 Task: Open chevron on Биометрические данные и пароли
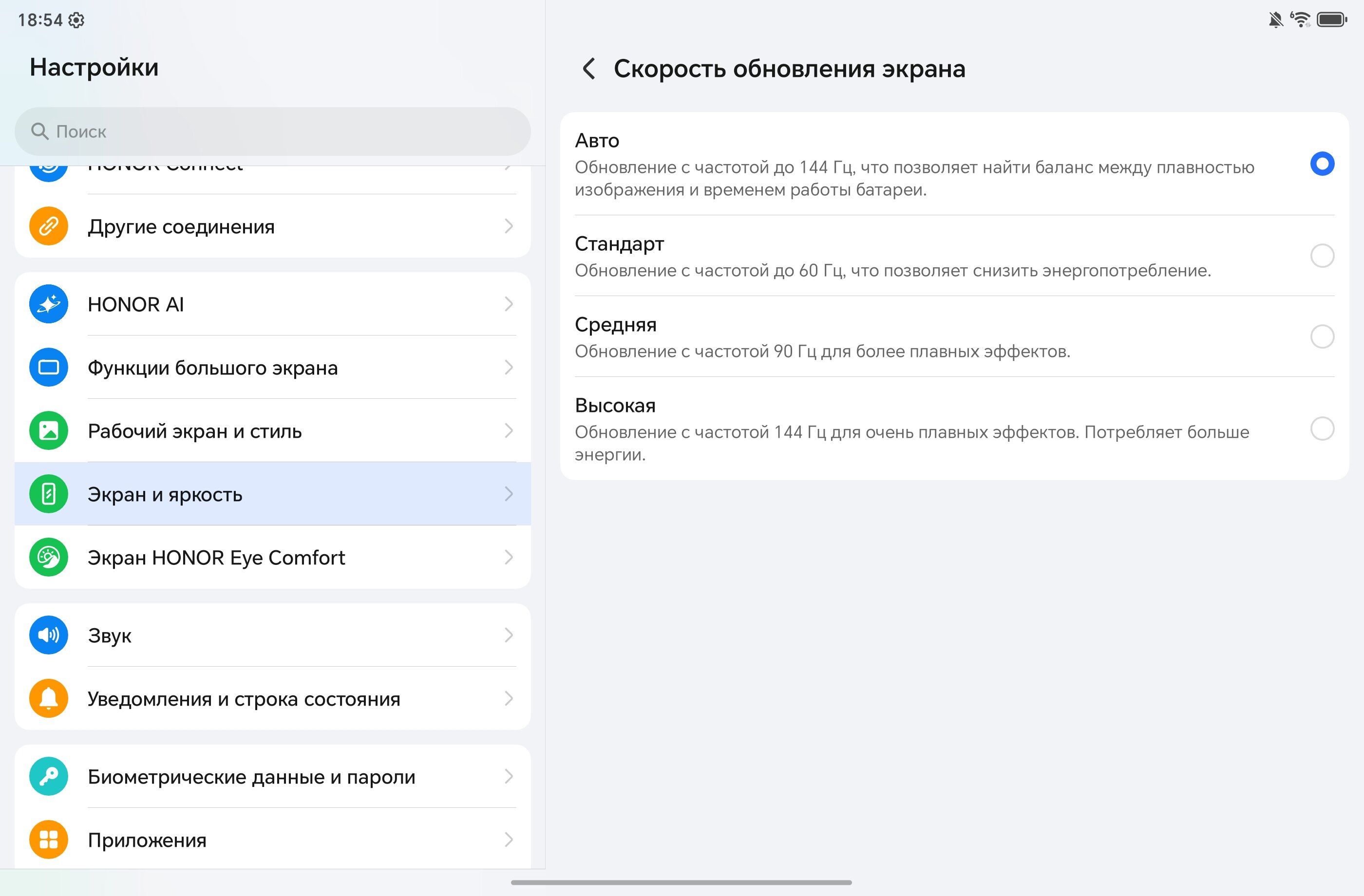(x=509, y=776)
